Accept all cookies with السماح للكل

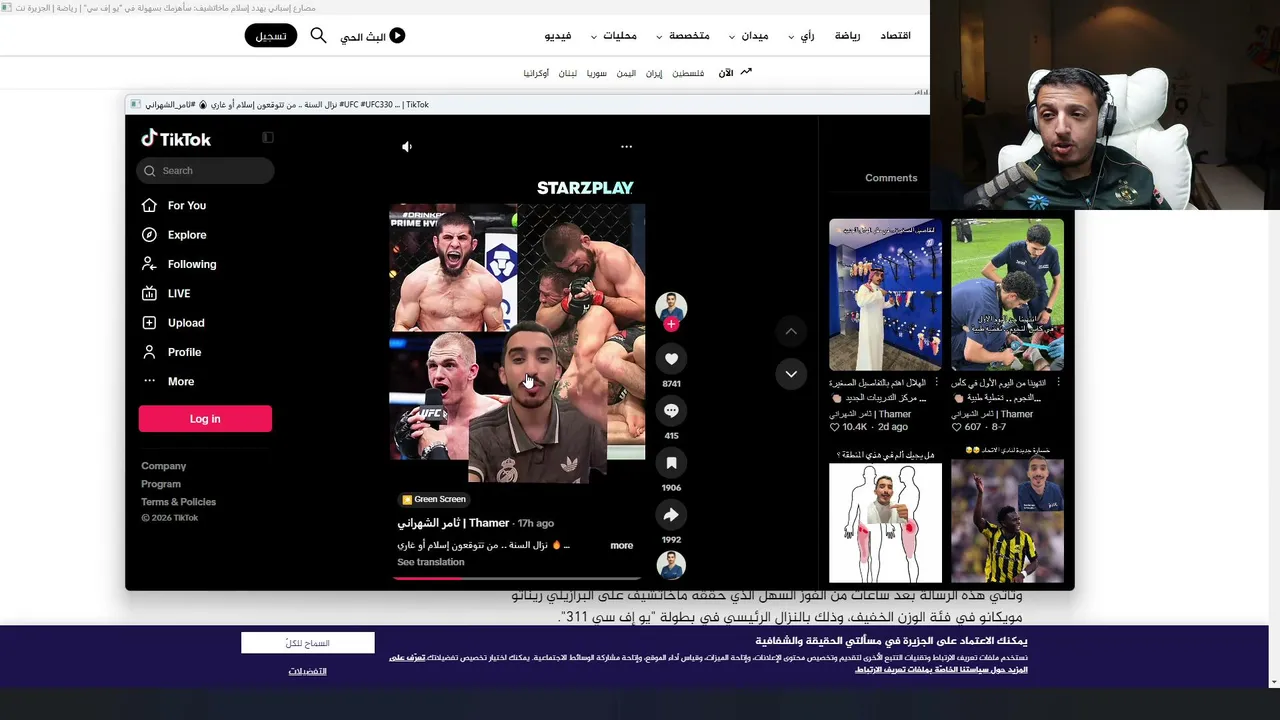tap(308, 643)
